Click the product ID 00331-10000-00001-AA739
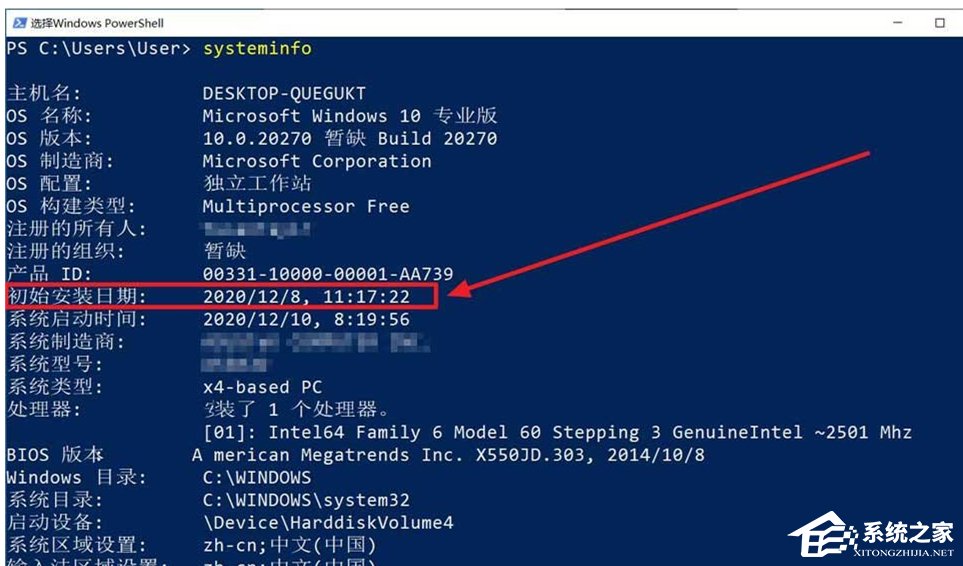 (x=328, y=274)
